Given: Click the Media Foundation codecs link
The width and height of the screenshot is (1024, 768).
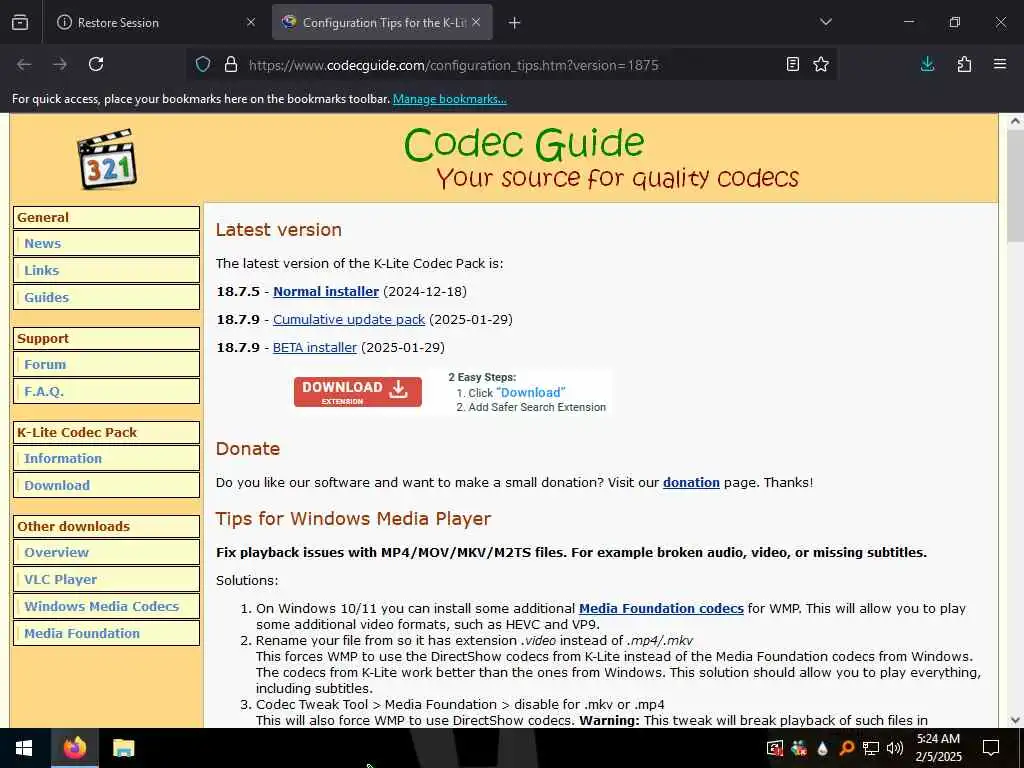Looking at the screenshot, I should [661, 609].
